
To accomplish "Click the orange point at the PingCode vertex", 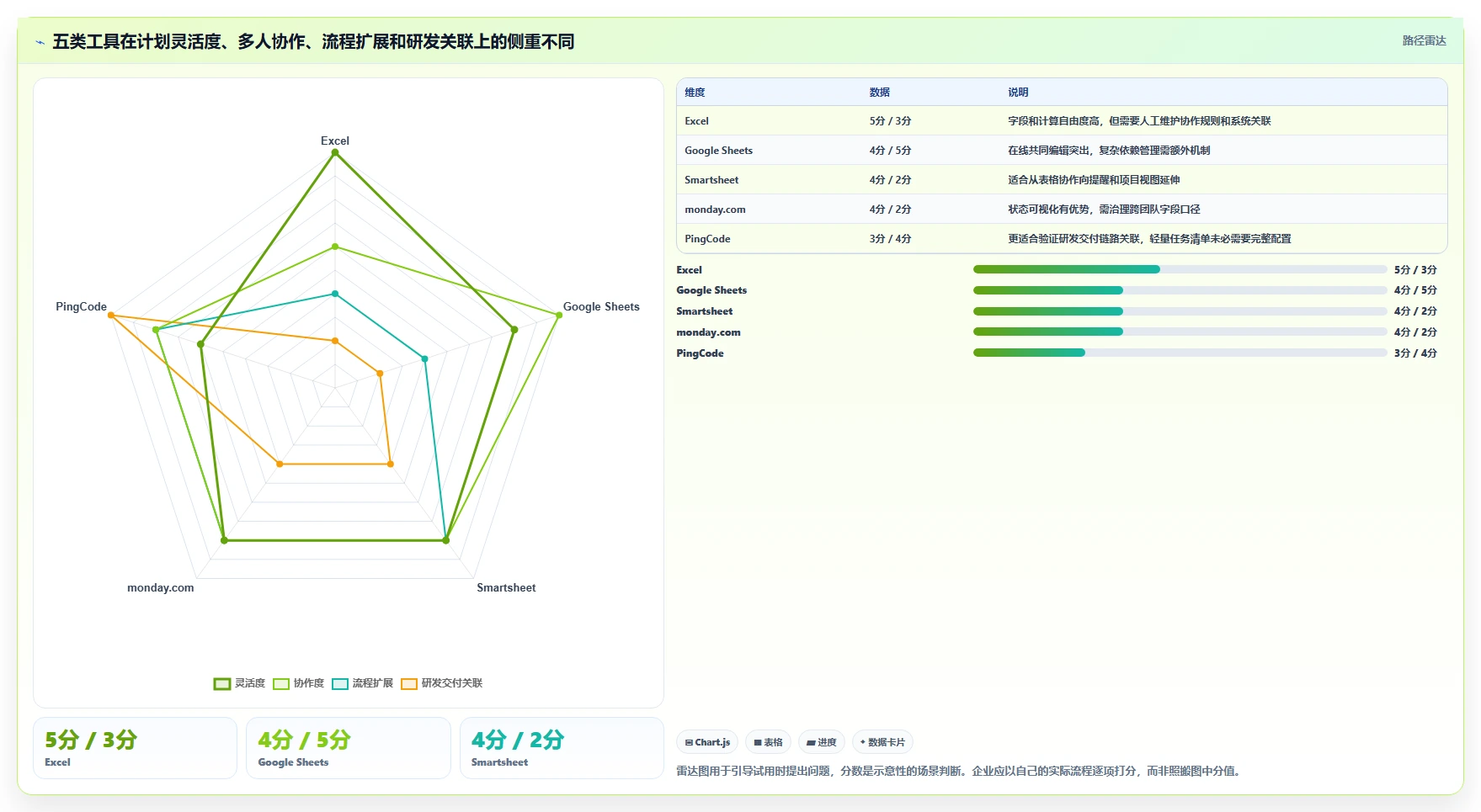I will coord(111,315).
